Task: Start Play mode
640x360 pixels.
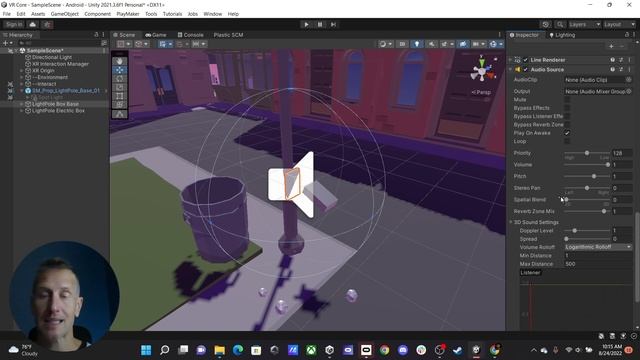Action: pyautogui.click(x=306, y=24)
